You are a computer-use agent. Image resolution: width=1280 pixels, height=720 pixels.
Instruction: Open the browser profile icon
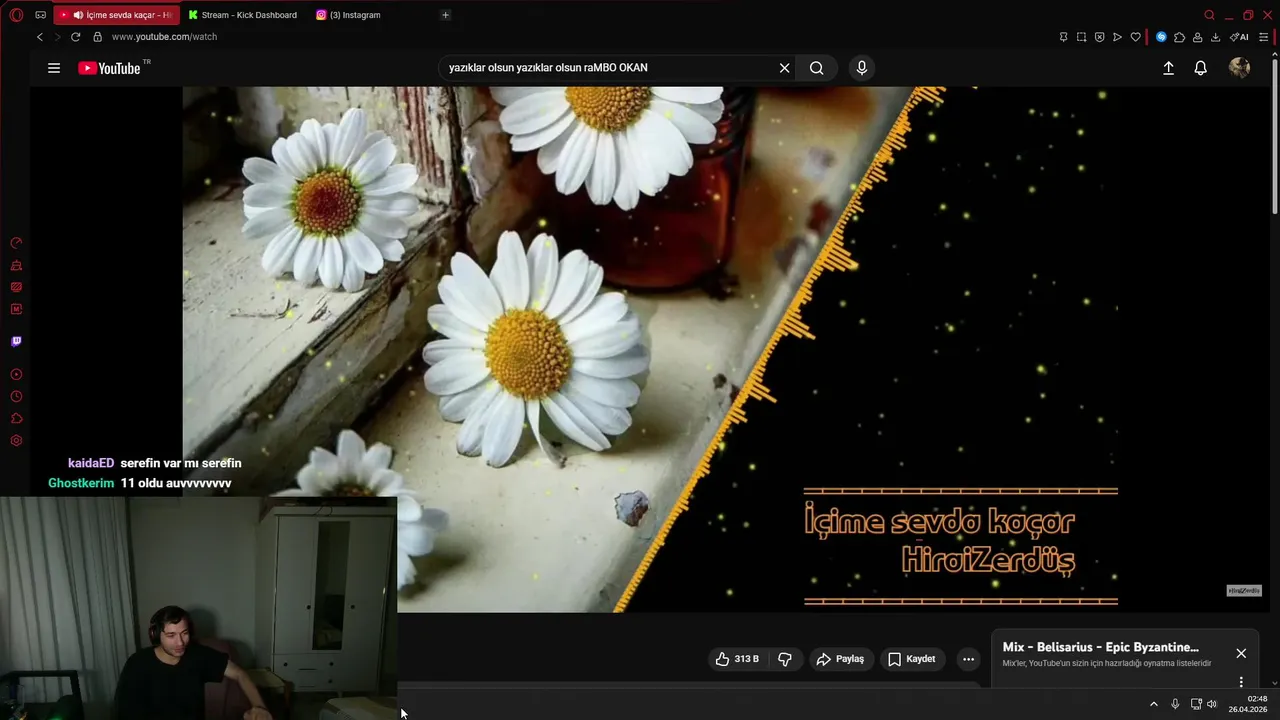point(1197,37)
